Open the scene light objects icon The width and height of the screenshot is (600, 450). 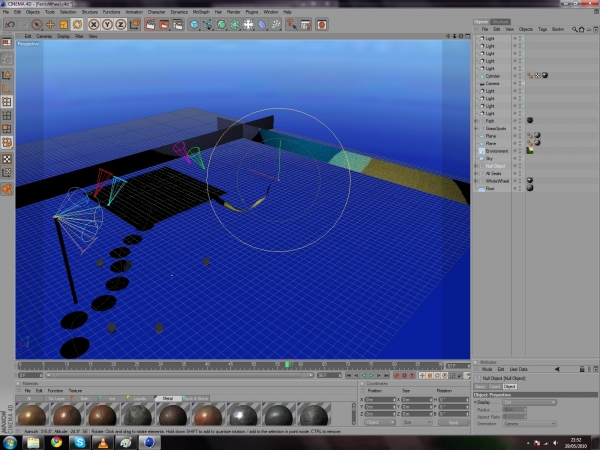[x=248, y=25]
